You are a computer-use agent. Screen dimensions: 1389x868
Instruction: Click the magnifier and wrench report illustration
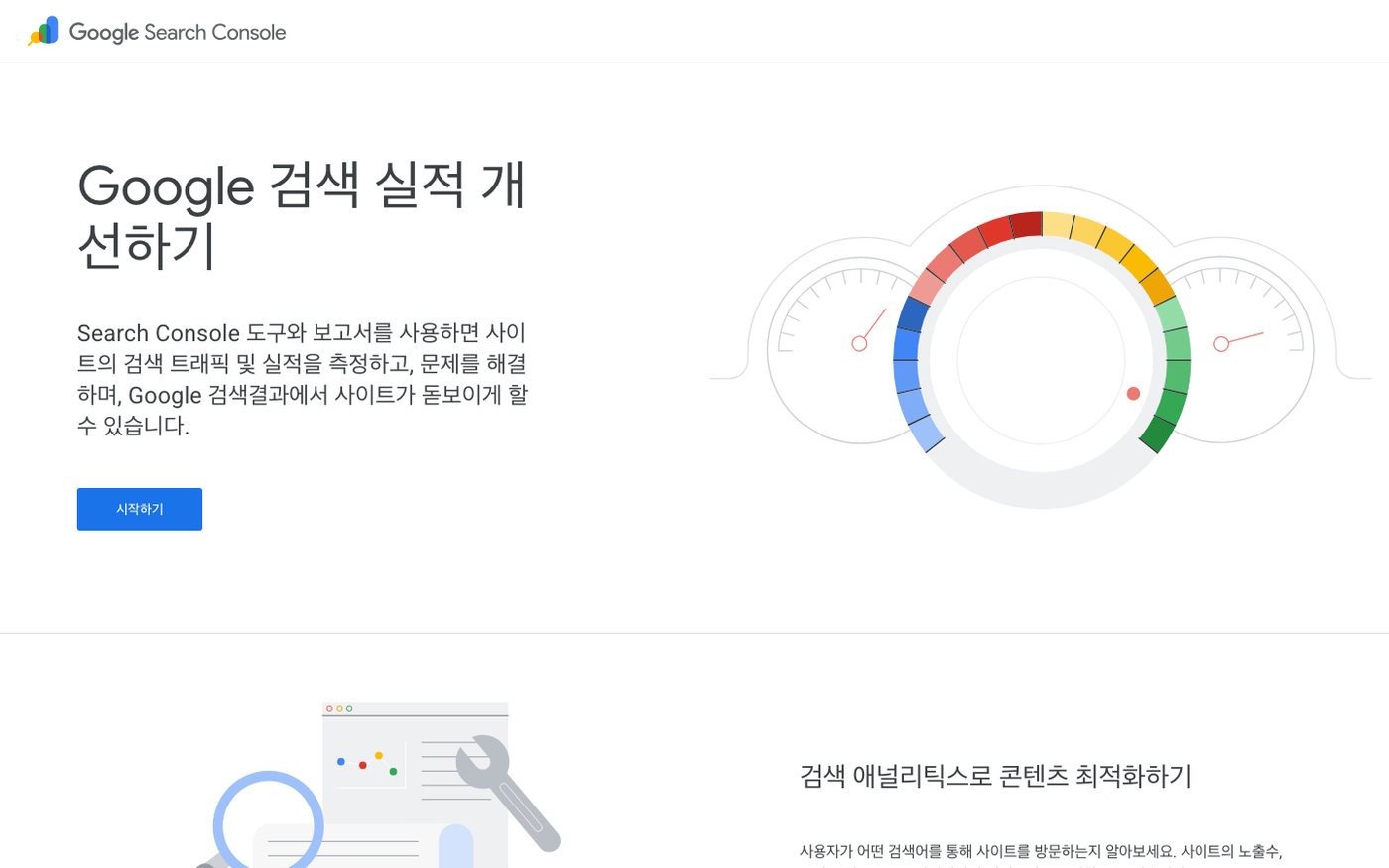coord(377,785)
